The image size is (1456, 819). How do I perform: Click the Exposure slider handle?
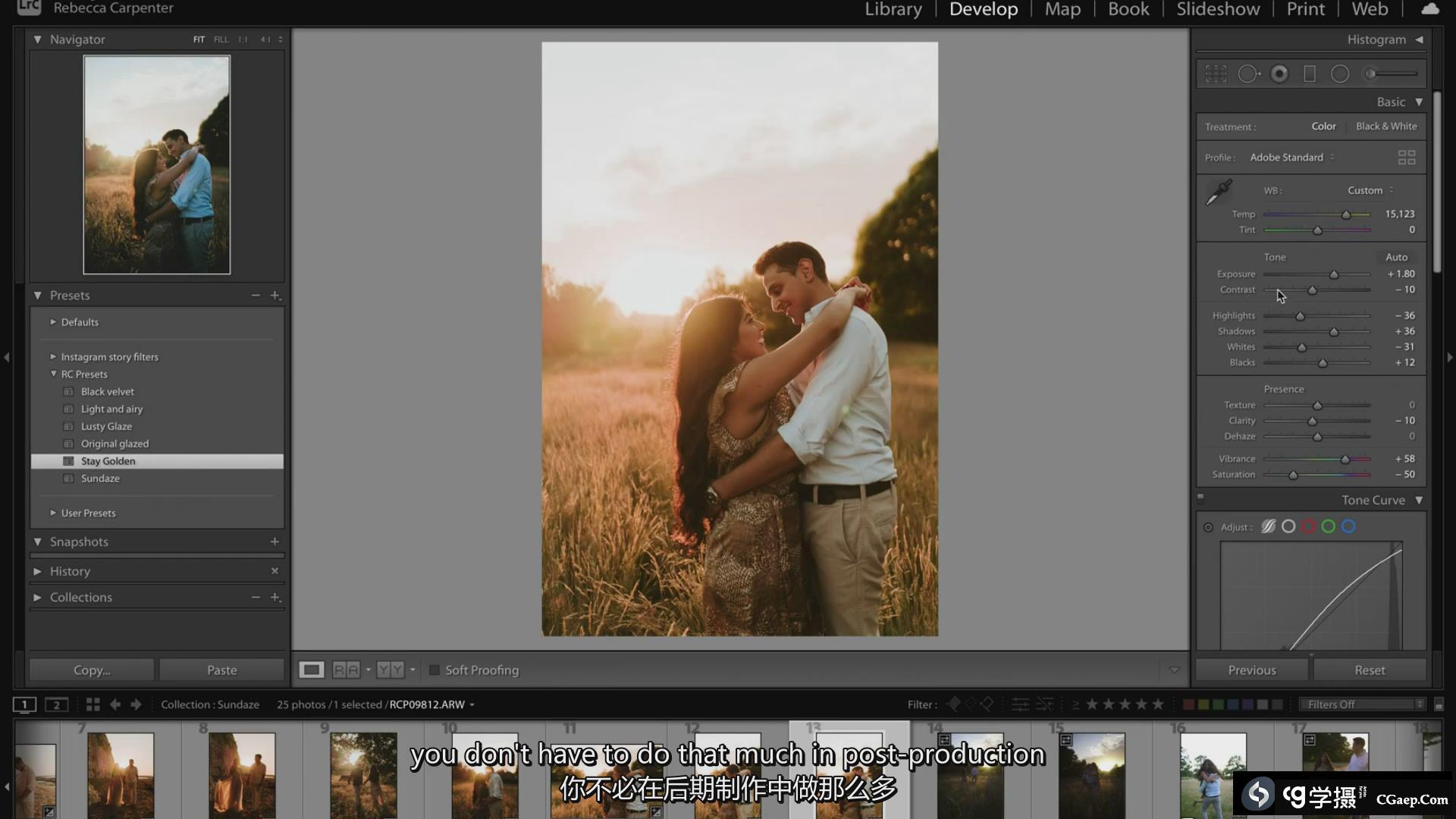(1334, 275)
